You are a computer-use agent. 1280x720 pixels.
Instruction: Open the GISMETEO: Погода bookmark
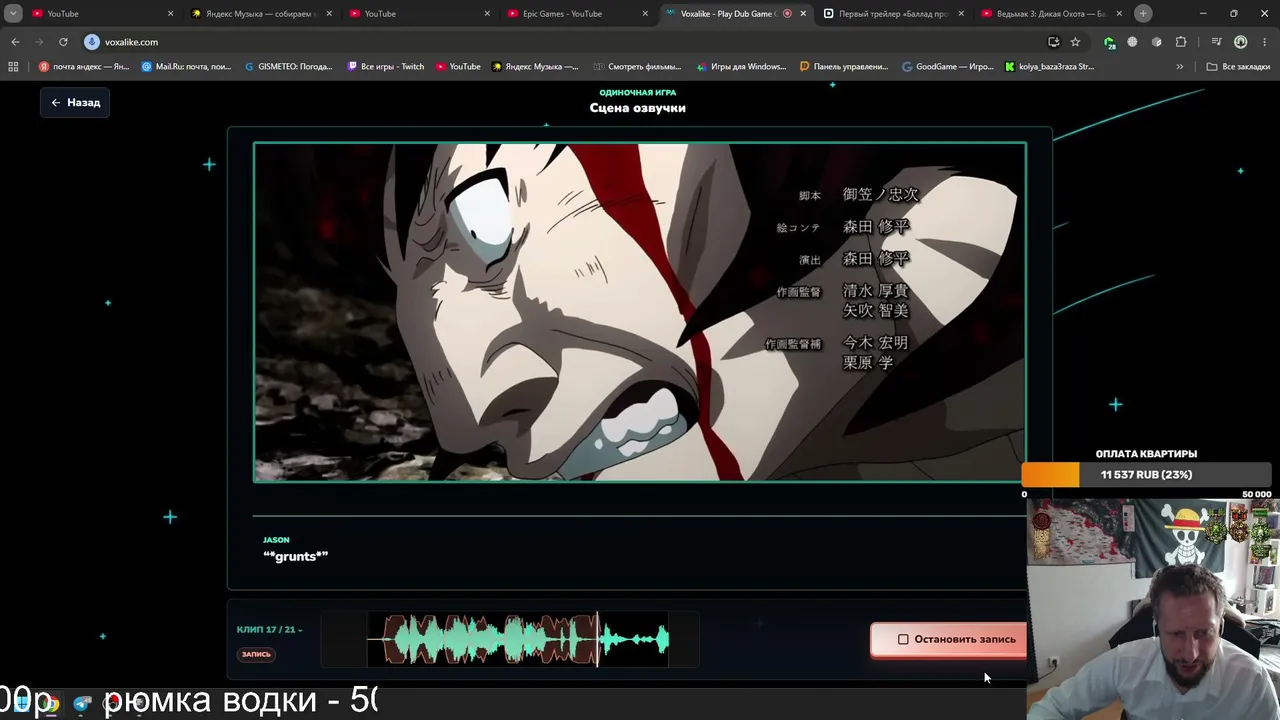pos(288,67)
